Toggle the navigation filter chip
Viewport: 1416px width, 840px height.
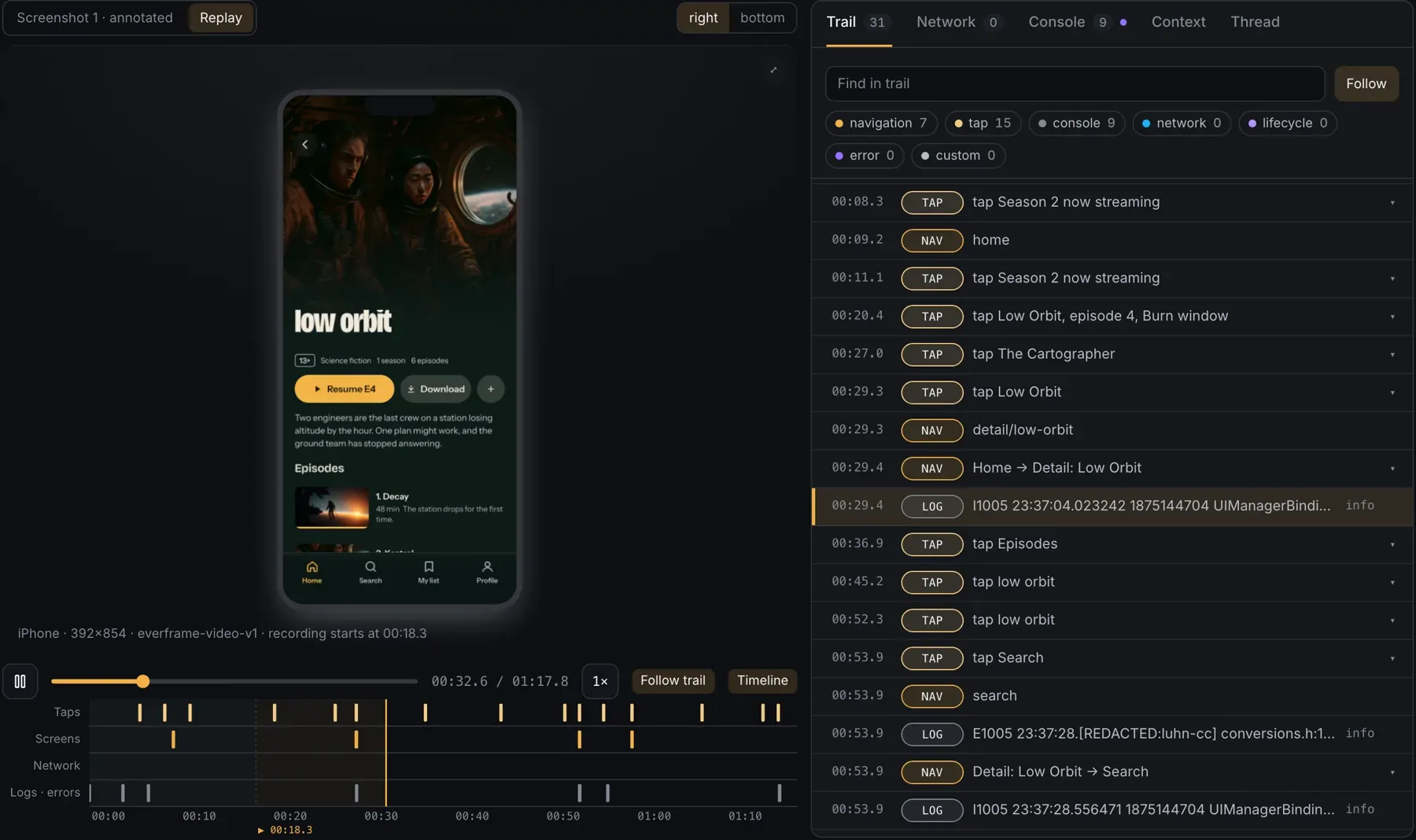click(881, 123)
